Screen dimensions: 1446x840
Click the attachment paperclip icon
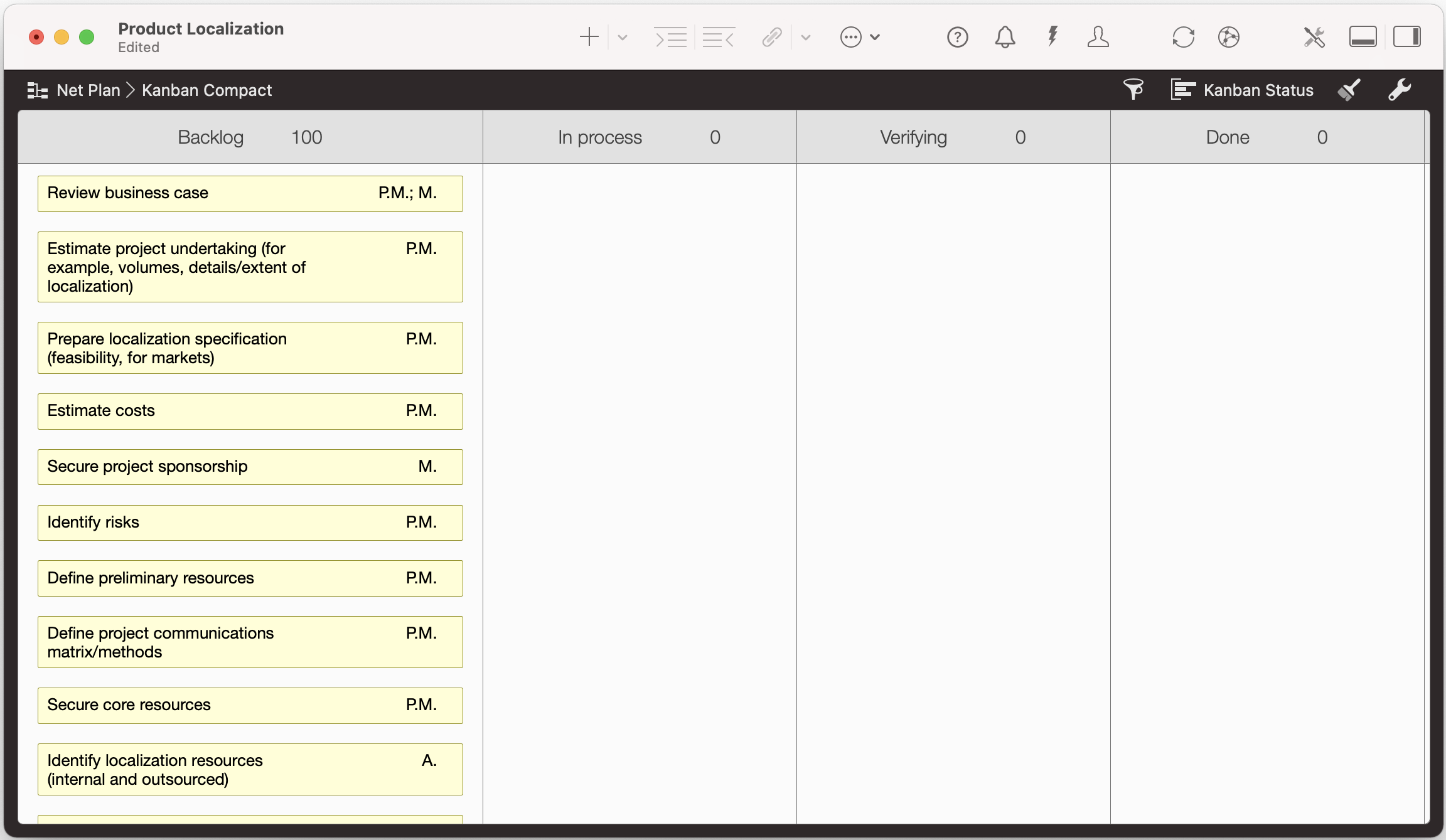coord(771,37)
